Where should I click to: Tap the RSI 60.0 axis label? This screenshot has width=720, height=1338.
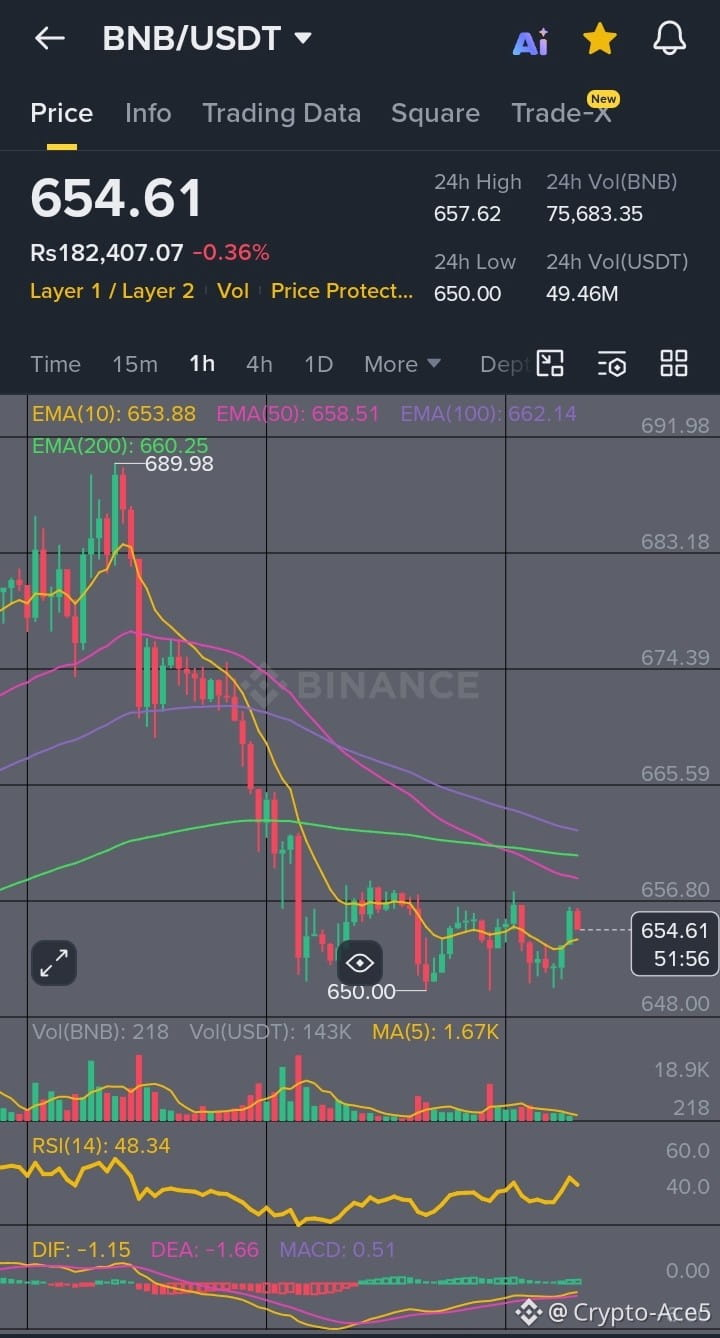[688, 1150]
